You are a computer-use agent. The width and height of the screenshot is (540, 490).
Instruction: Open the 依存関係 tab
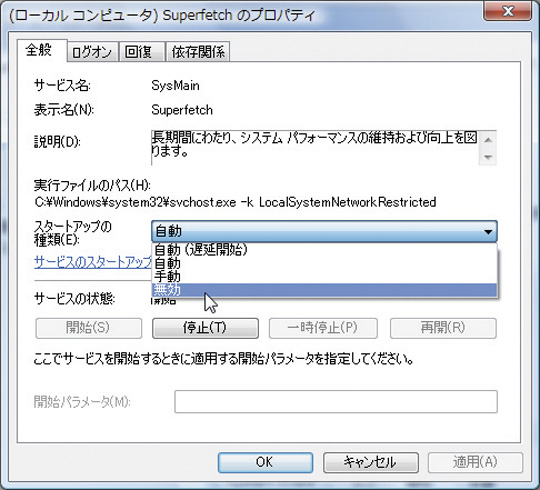coord(198,52)
